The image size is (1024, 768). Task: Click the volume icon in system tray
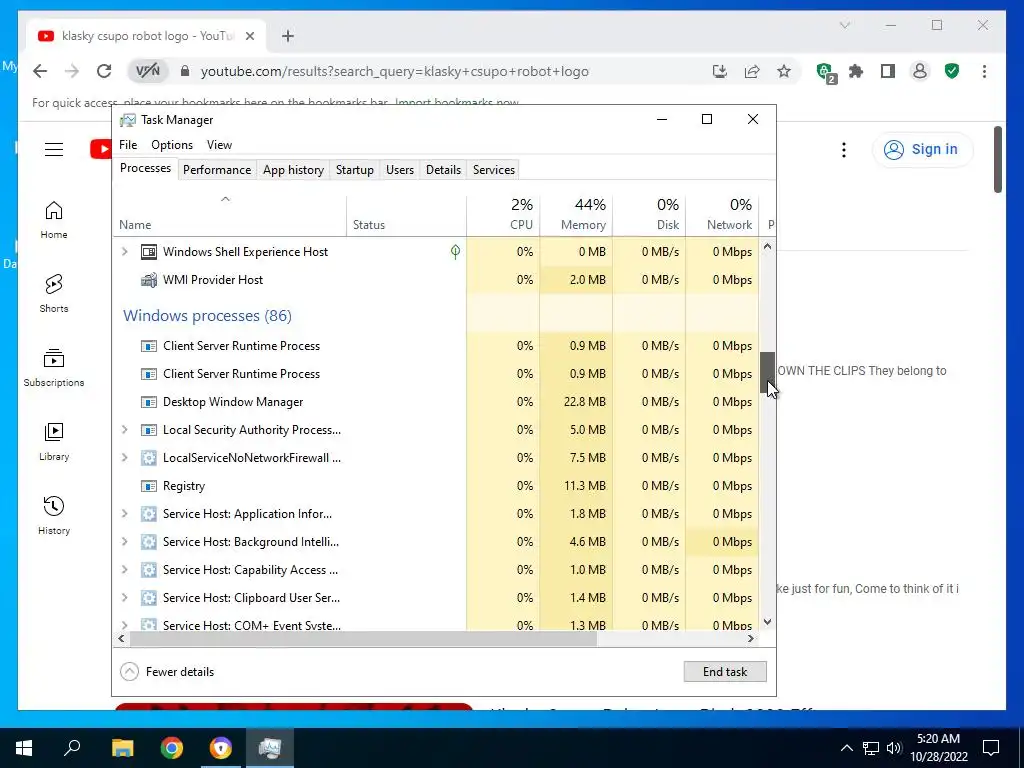[894, 748]
